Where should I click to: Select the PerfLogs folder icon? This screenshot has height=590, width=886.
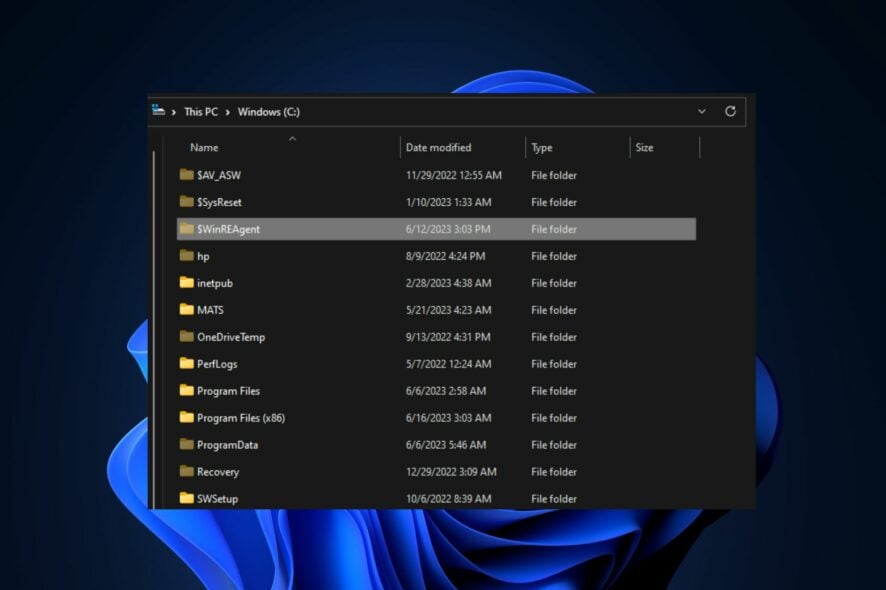[186, 363]
